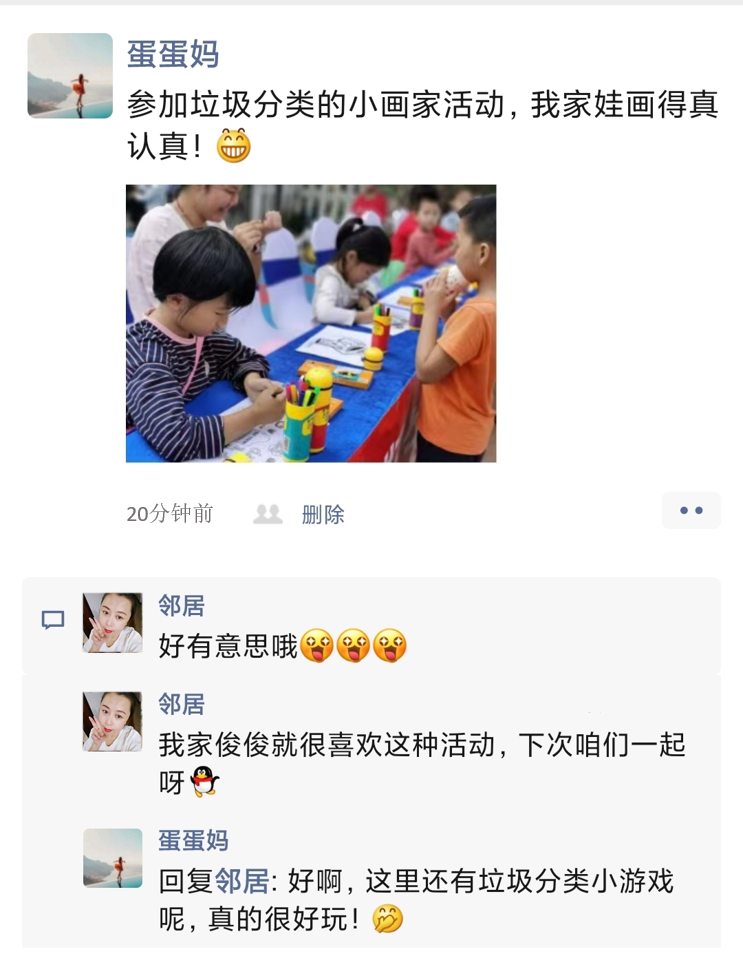
Task: Click the comment bubble icon
Action: point(53,619)
